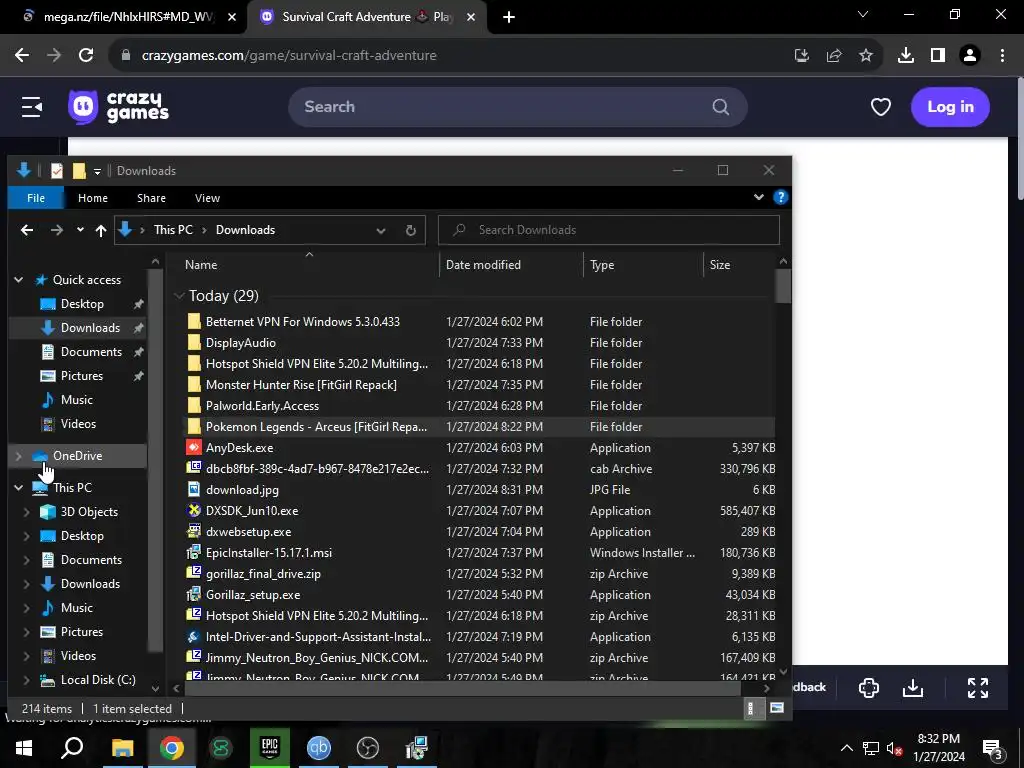
Task: Open Chrome downloads tray icon
Action: click(x=906, y=56)
